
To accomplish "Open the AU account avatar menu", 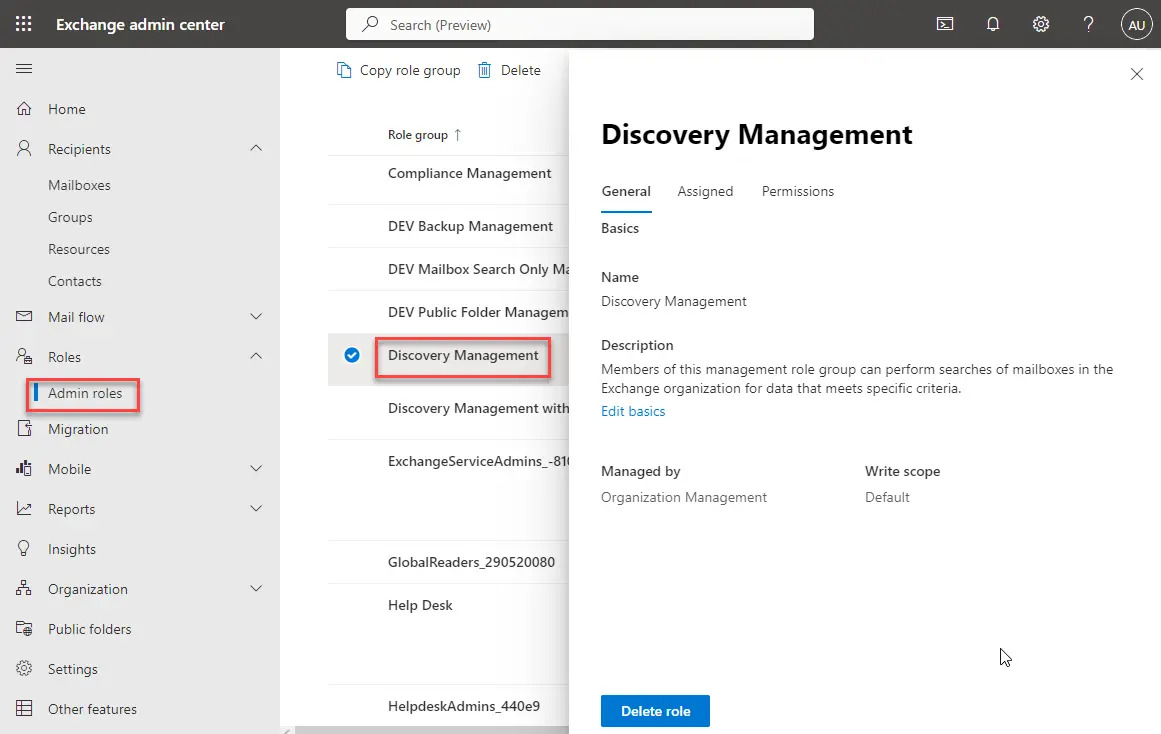I will point(1136,24).
